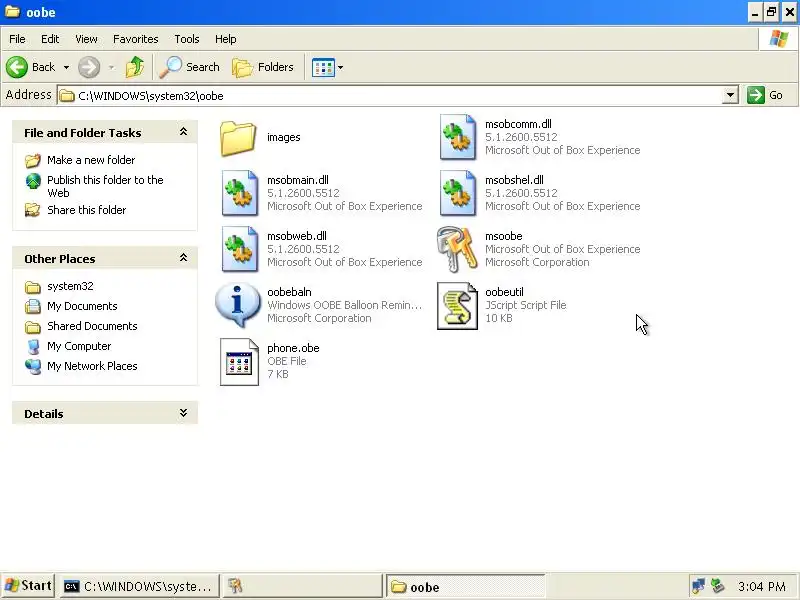Select the oobebaln info balloon icon
Viewport: 800px width, 600px height.
point(238,305)
